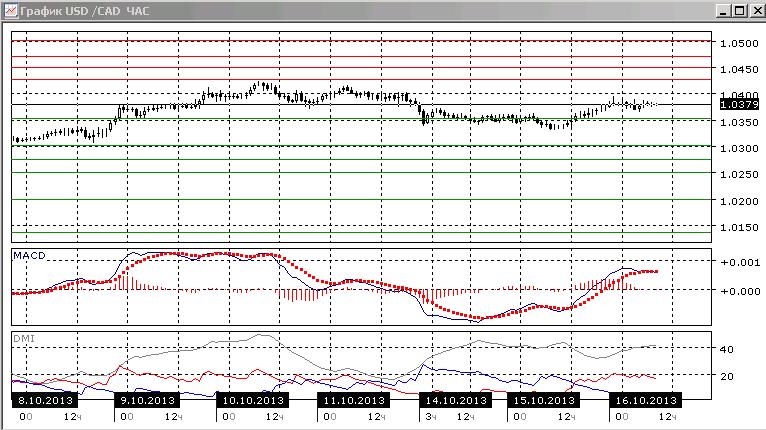Click the +0.001 MACD scale label

[x=740, y=262]
